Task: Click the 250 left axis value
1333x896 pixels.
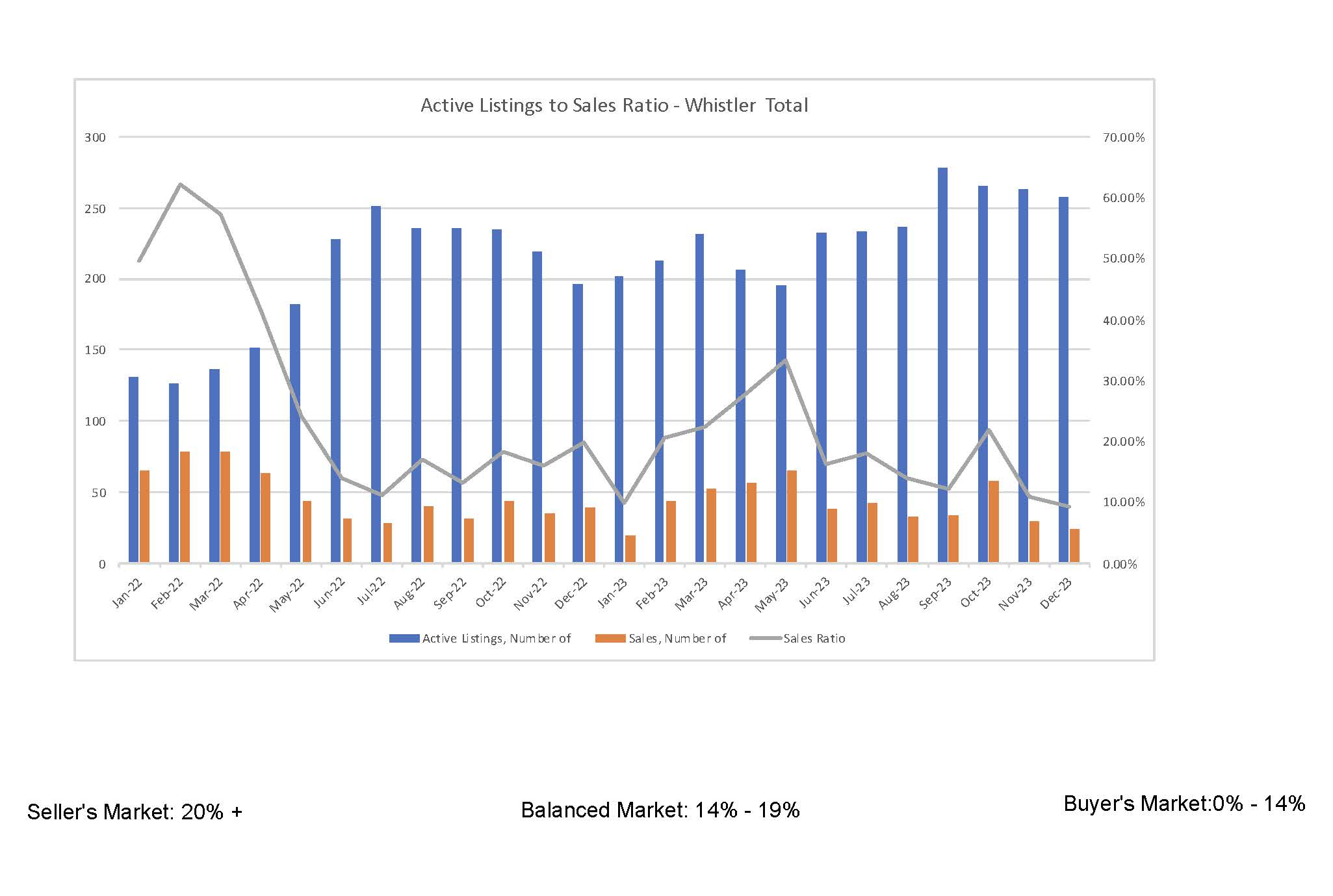Action: pos(95,209)
